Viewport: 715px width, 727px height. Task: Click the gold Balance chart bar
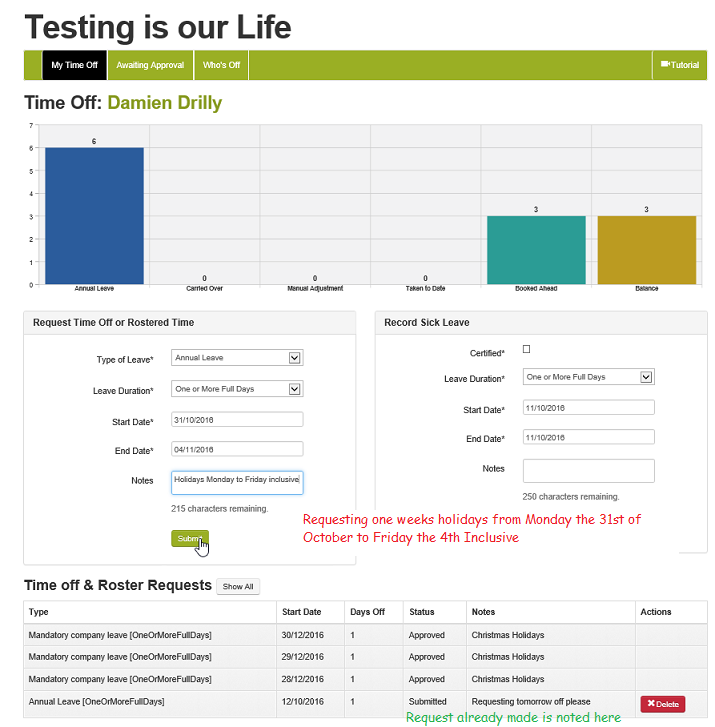coord(646,250)
